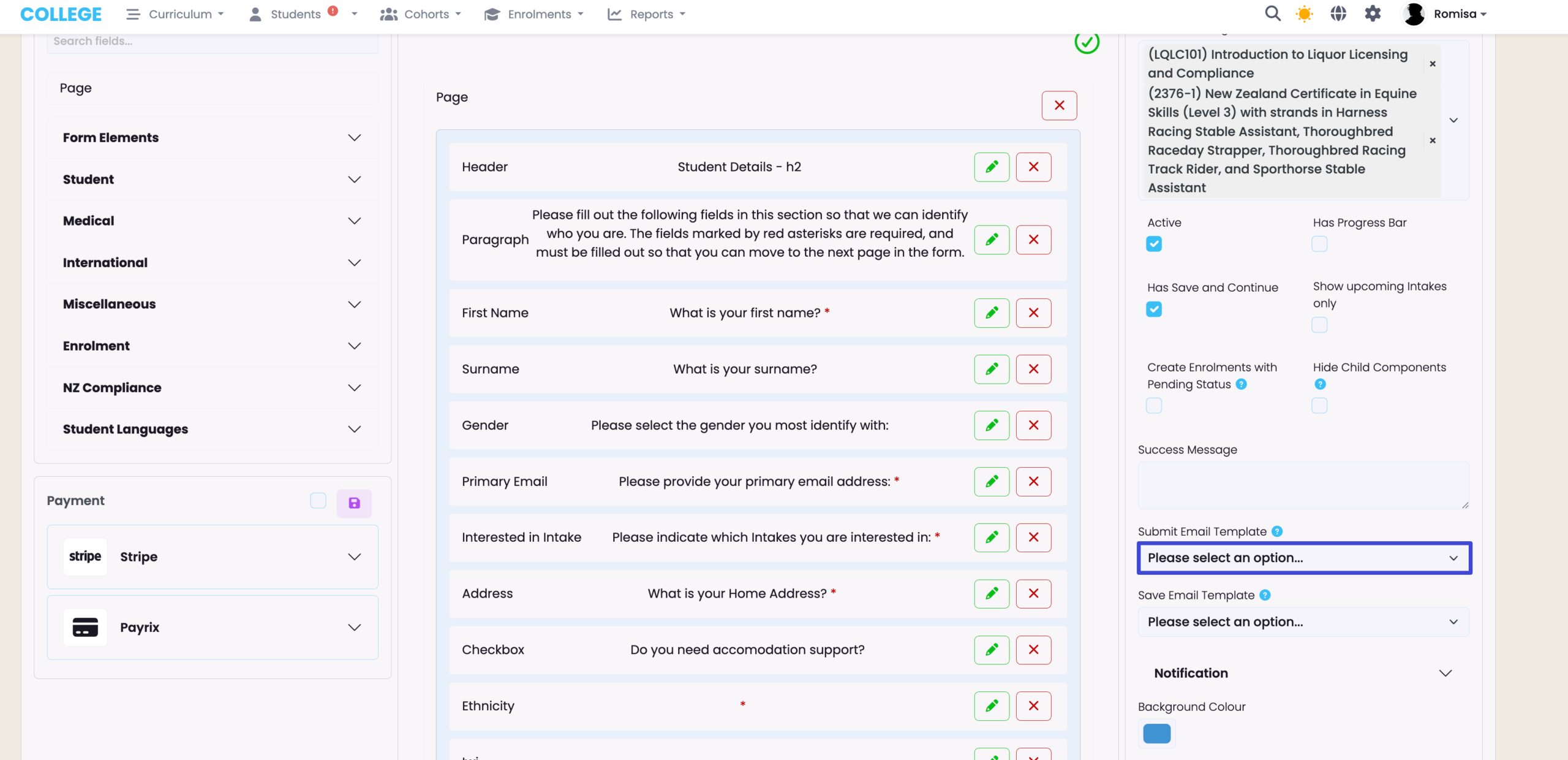Click the Success Message text area
Viewport: 1568px width, 760px height.
coord(1302,485)
